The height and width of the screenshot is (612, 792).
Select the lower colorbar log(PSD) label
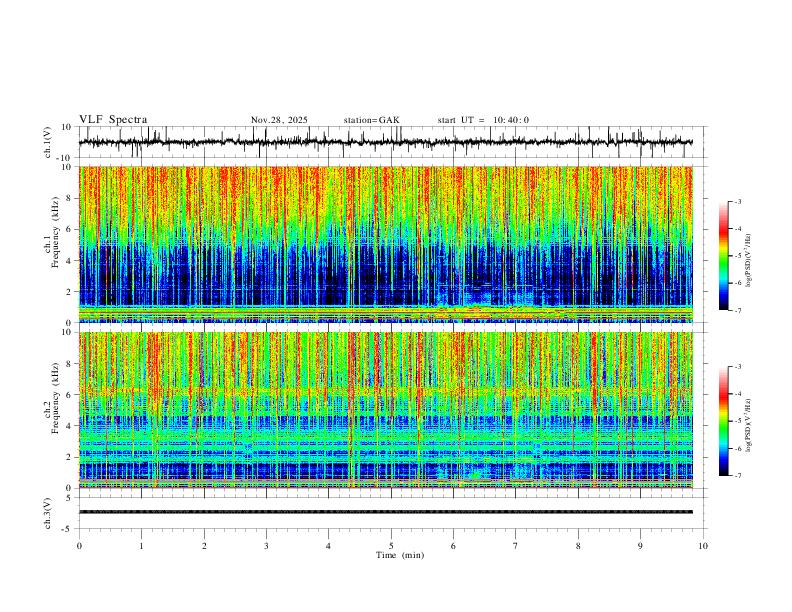pos(749,426)
